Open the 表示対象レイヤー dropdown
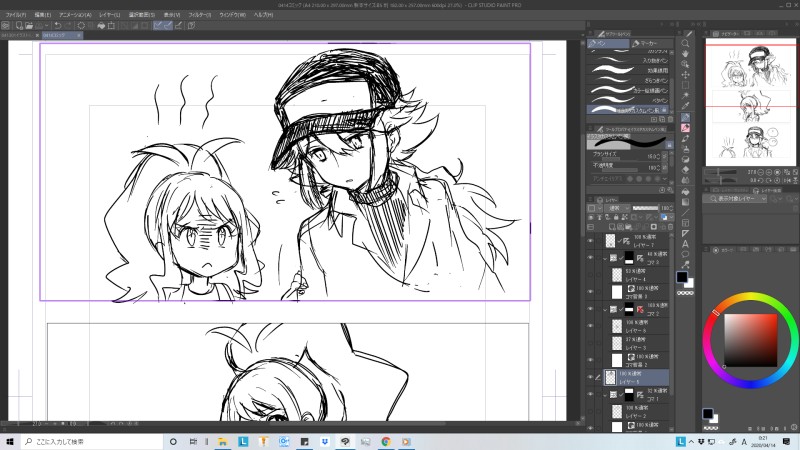The image size is (800, 450). pos(735,198)
